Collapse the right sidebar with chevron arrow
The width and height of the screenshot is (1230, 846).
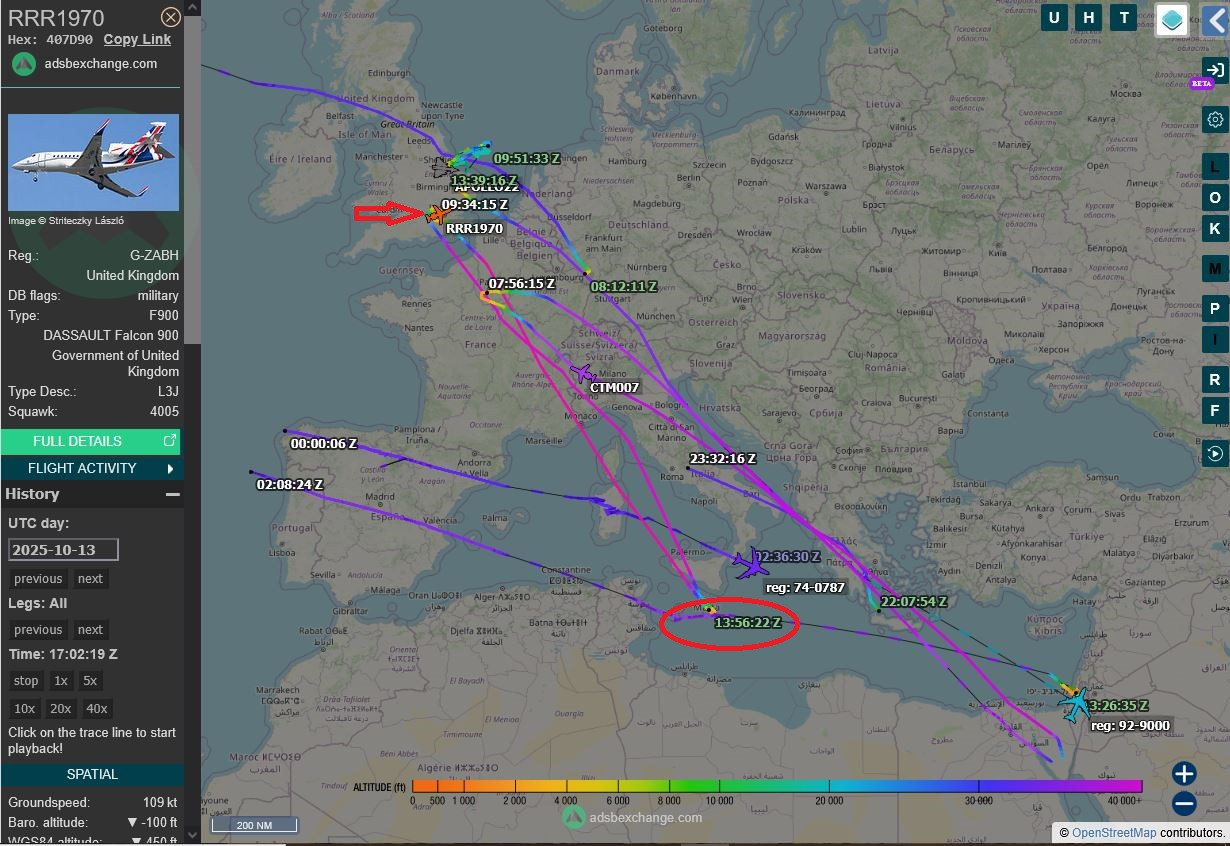1215,19
